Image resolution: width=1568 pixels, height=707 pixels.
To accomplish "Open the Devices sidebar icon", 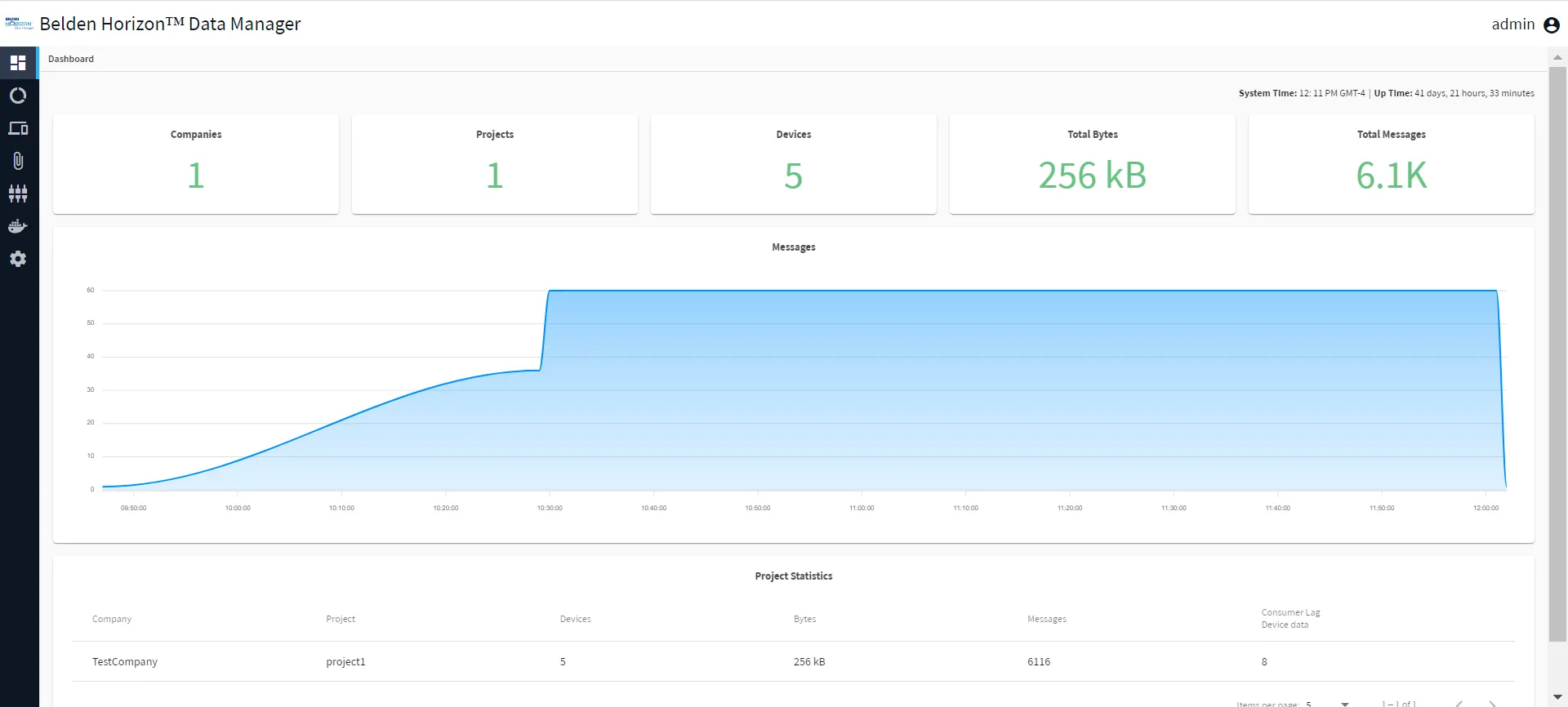I will point(18,128).
